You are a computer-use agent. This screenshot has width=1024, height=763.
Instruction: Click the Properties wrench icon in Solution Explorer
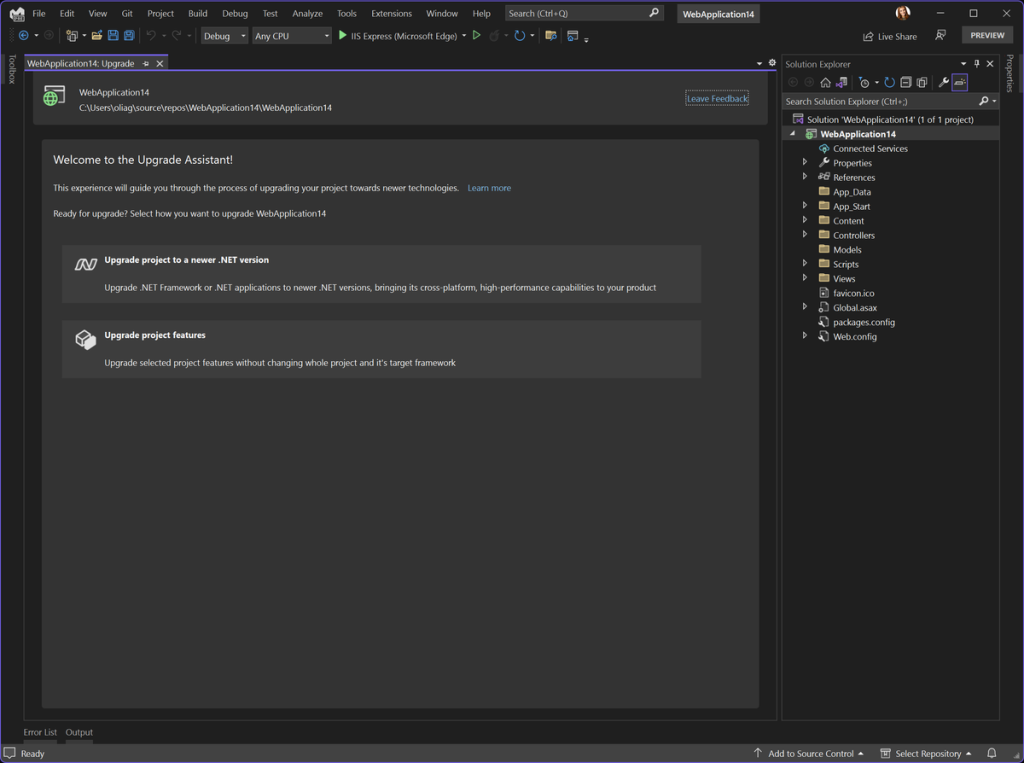click(943, 82)
